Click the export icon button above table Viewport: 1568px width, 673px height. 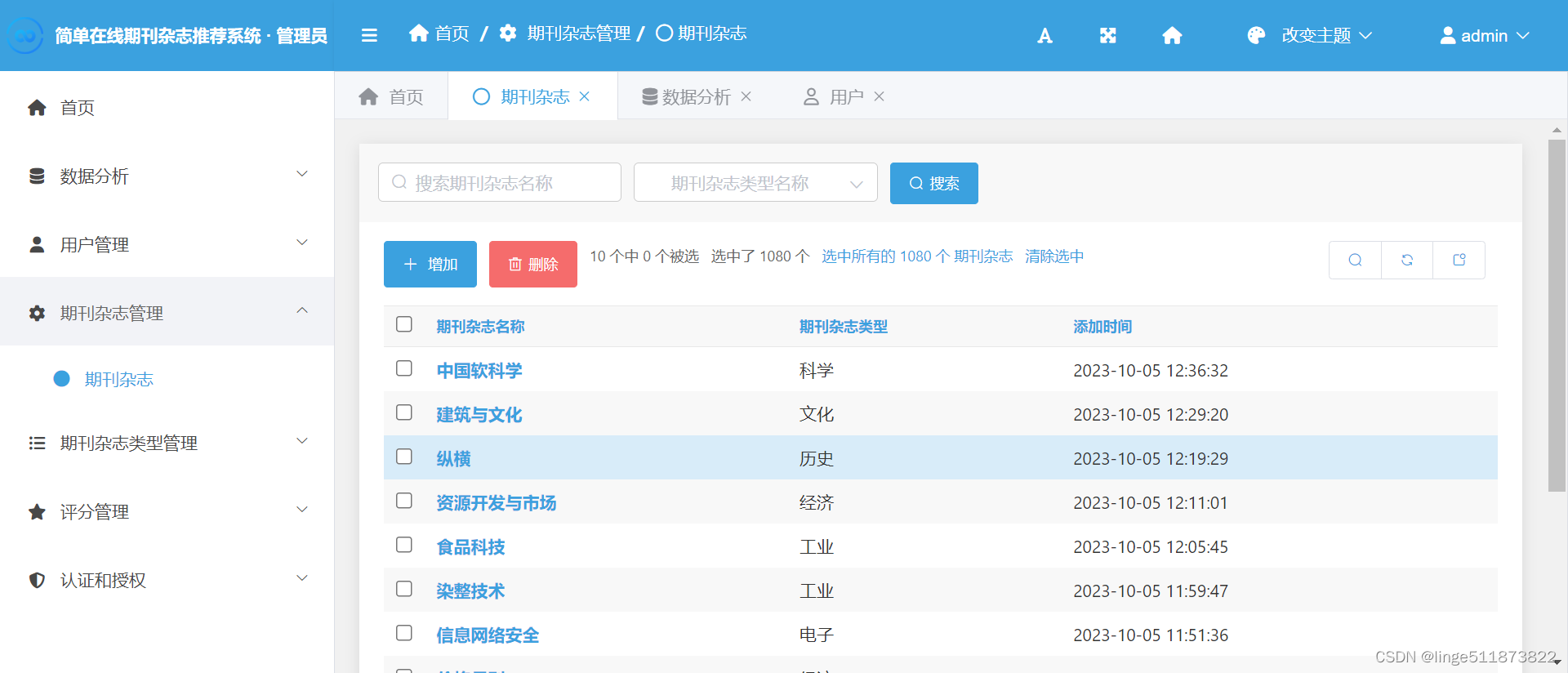1459,260
